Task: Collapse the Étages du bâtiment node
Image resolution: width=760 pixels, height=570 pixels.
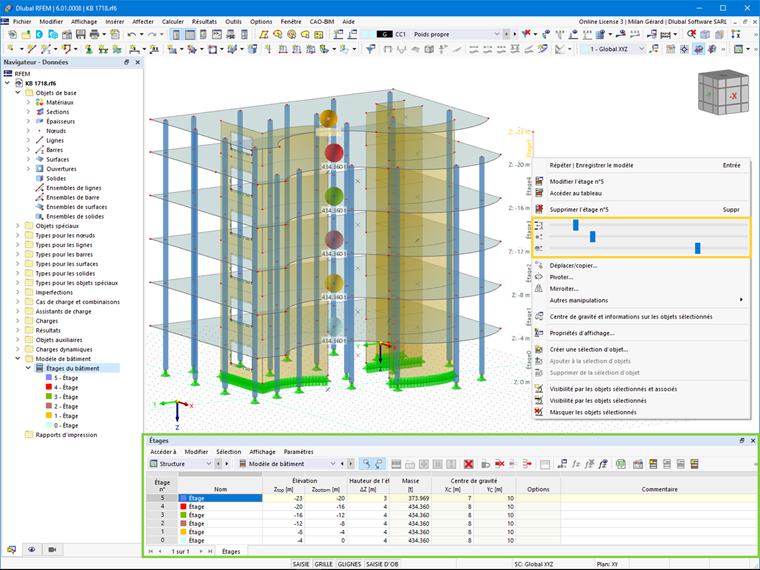Action: [x=28, y=368]
